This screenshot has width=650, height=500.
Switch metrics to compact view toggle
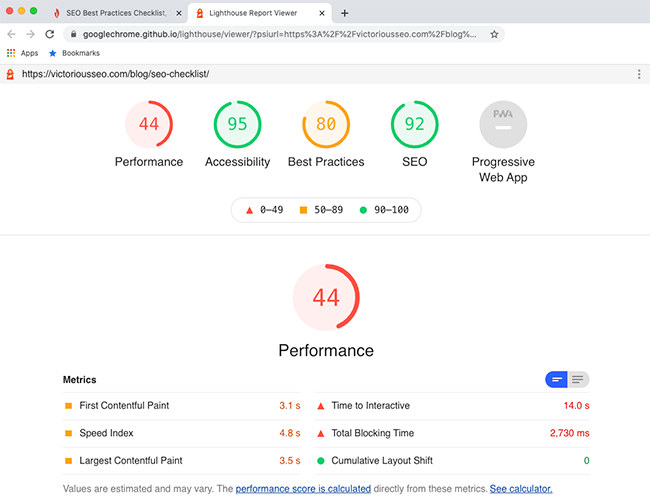[557, 379]
